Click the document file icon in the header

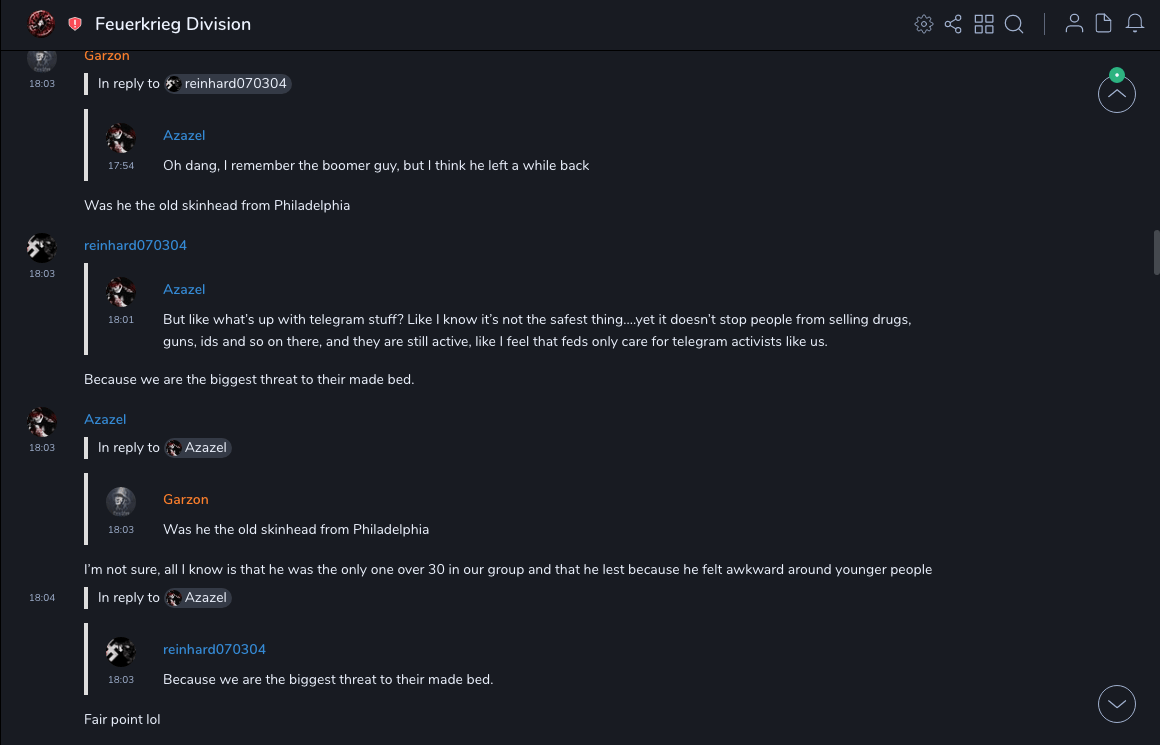(x=1104, y=24)
